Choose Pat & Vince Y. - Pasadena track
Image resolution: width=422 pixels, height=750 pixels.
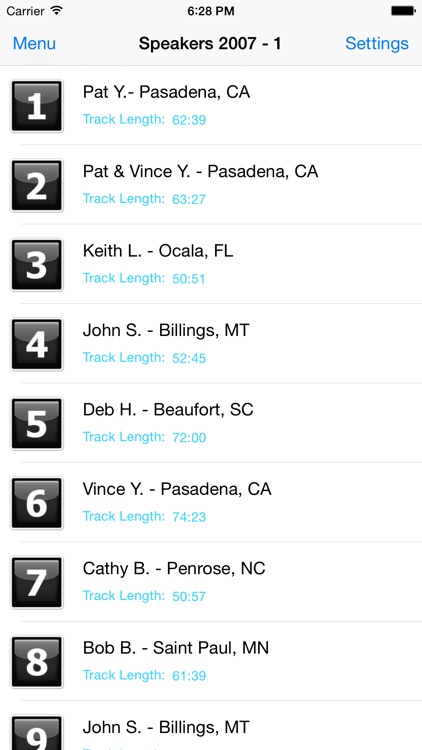pyautogui.click(x=211, y=185)
